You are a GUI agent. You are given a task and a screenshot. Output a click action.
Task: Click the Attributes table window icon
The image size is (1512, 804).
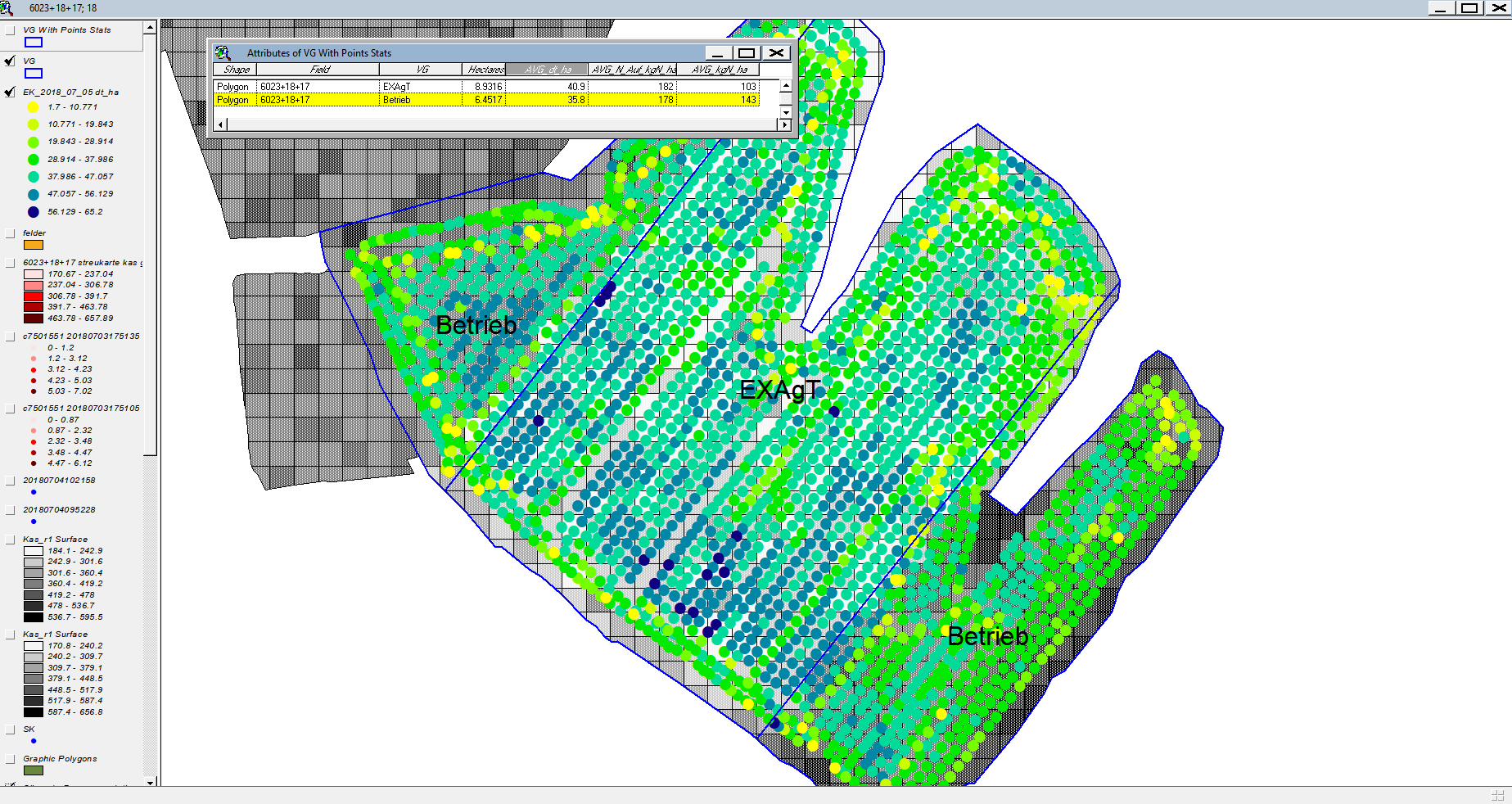point(223,52)
